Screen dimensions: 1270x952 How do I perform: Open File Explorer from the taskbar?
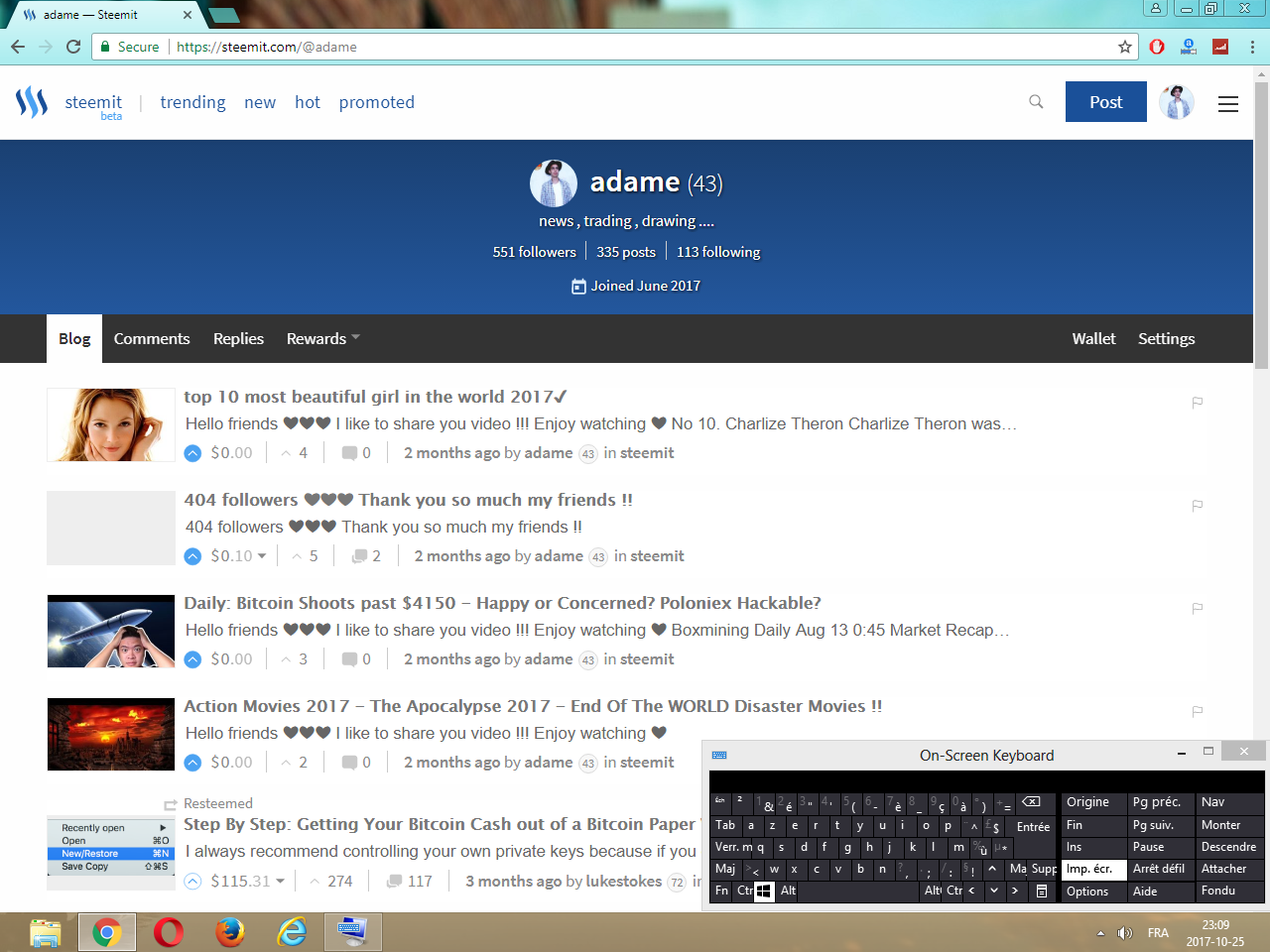click(45, 932)
